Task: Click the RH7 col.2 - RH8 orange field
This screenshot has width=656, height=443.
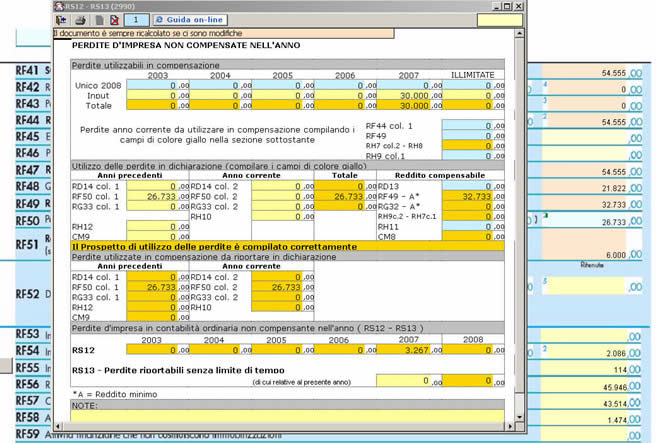Action: 467,146
